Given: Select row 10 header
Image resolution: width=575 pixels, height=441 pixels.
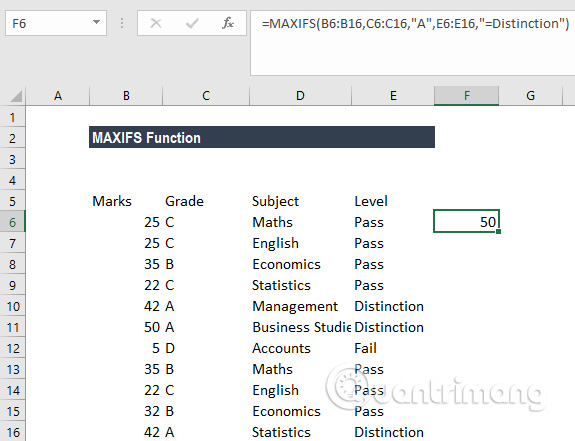Looking at the screenshot, I should pyautogui.click(x=13, y=306).
